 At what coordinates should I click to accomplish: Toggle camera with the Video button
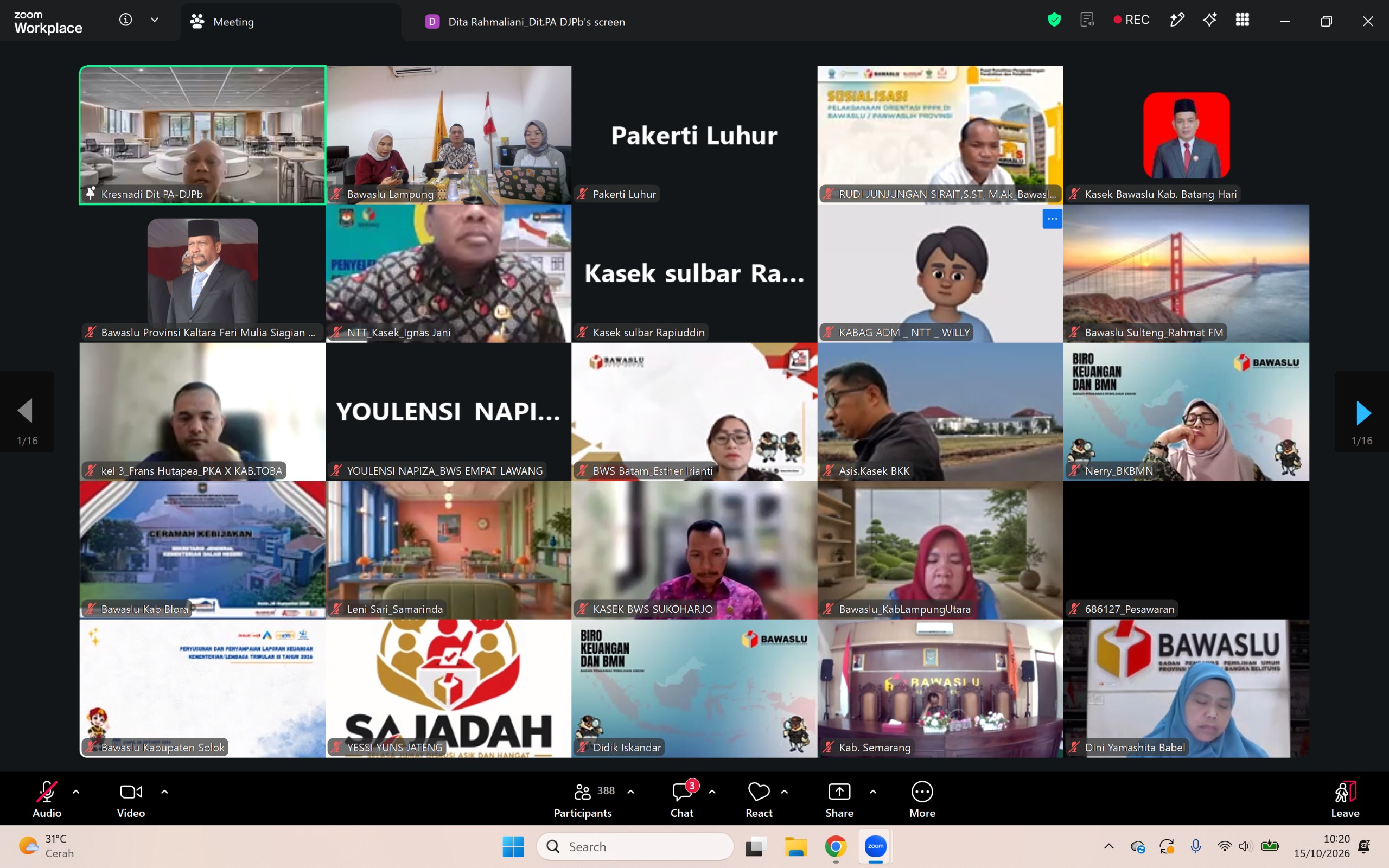pyautogui.click(x=131, y=799)
